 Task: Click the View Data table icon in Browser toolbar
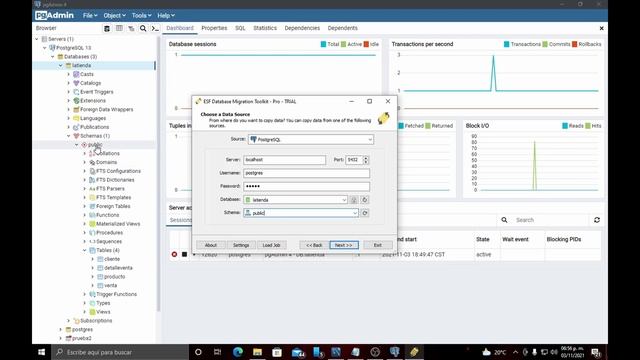(x=119, y=28)
